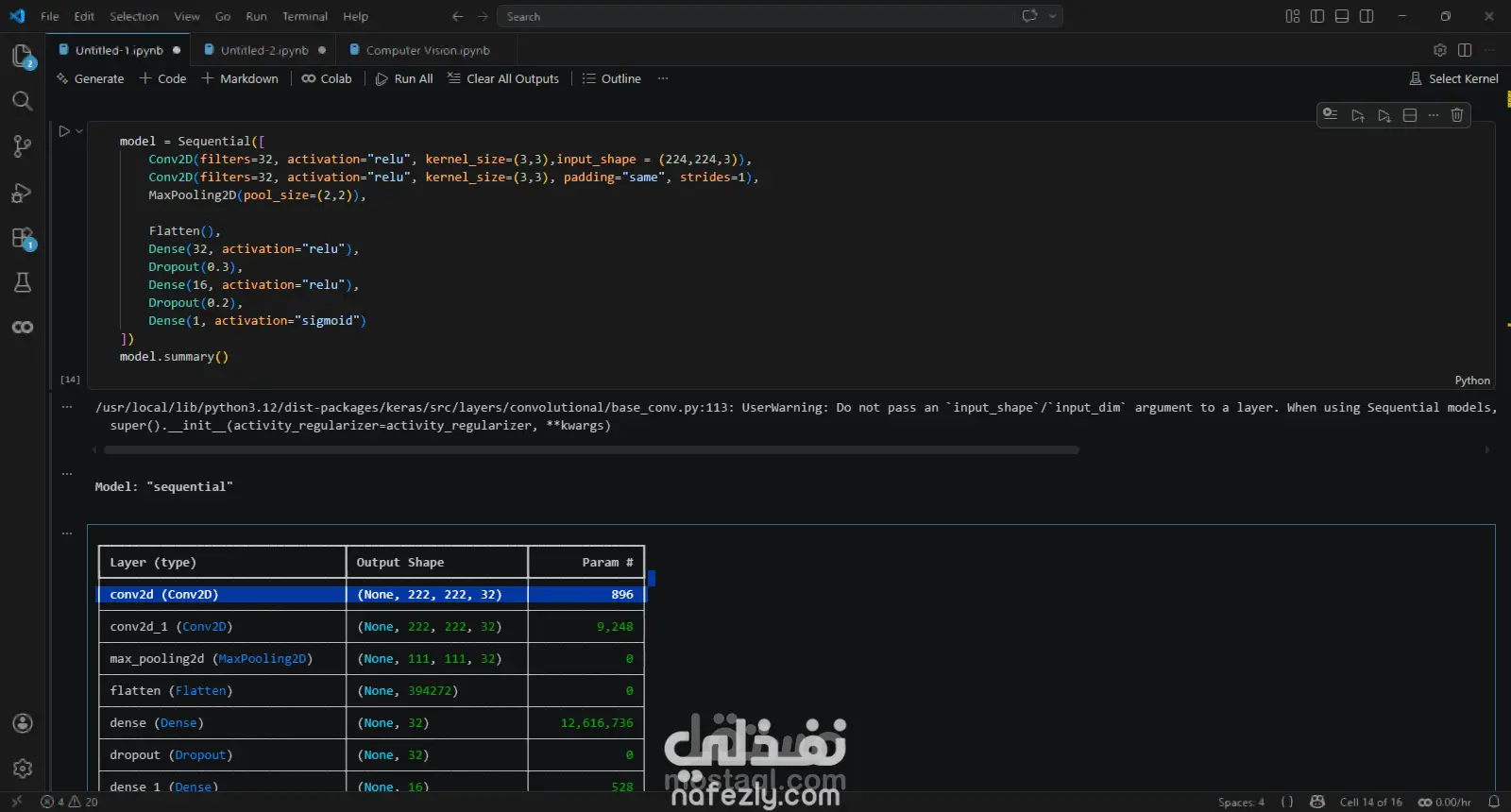Go back with the left arrow
Image resolution: width=1511 pixels, height=812 pixels.
point(458,16)
